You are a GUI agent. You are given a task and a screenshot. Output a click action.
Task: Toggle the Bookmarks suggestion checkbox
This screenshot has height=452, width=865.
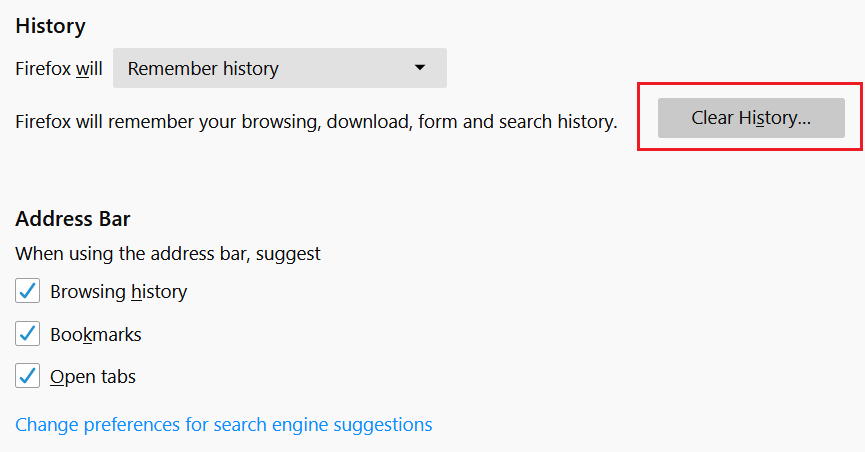coord(27,334)
